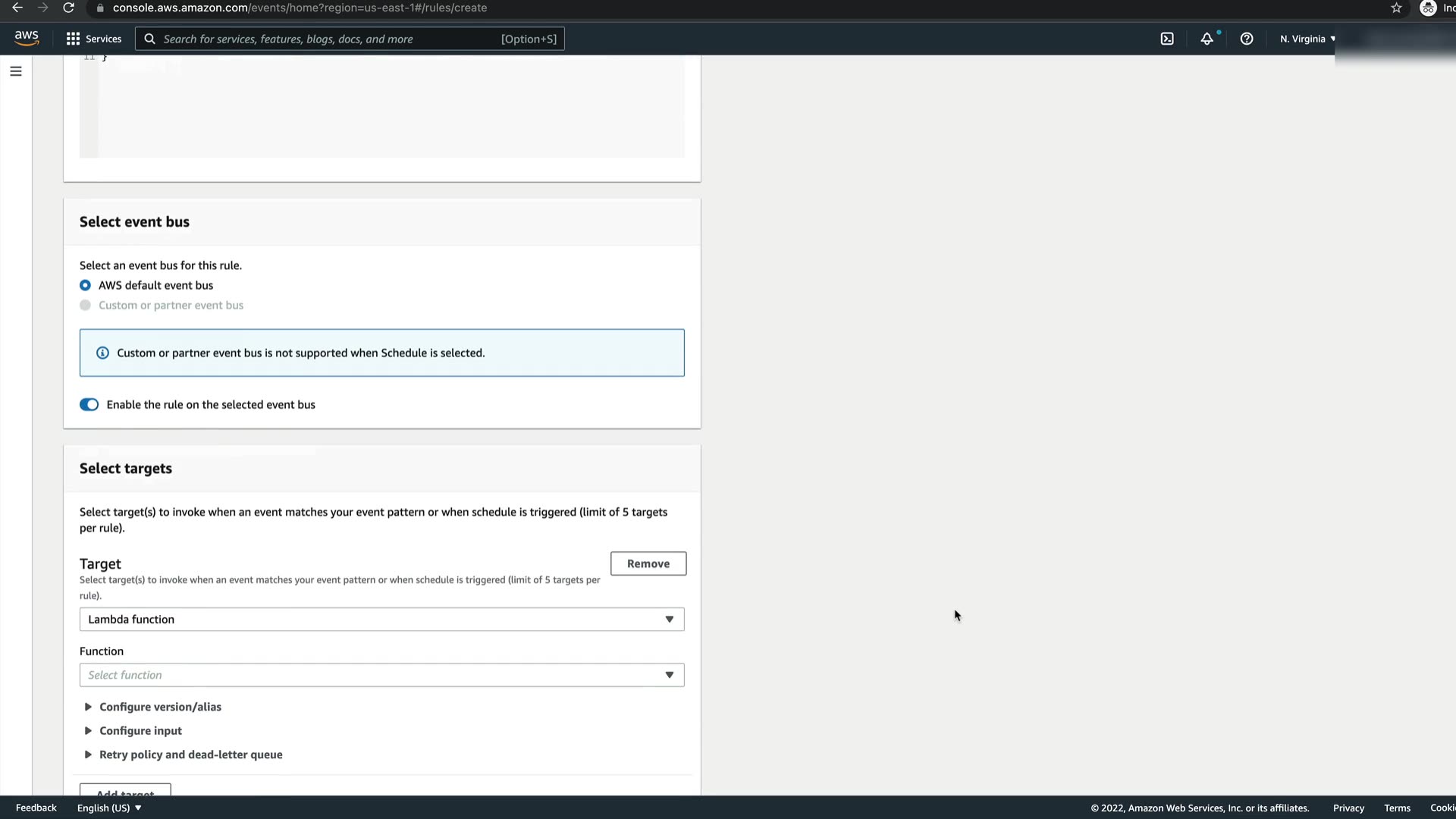Click the AWS logo home icon
1456x819 pixels.
(27, 38)
